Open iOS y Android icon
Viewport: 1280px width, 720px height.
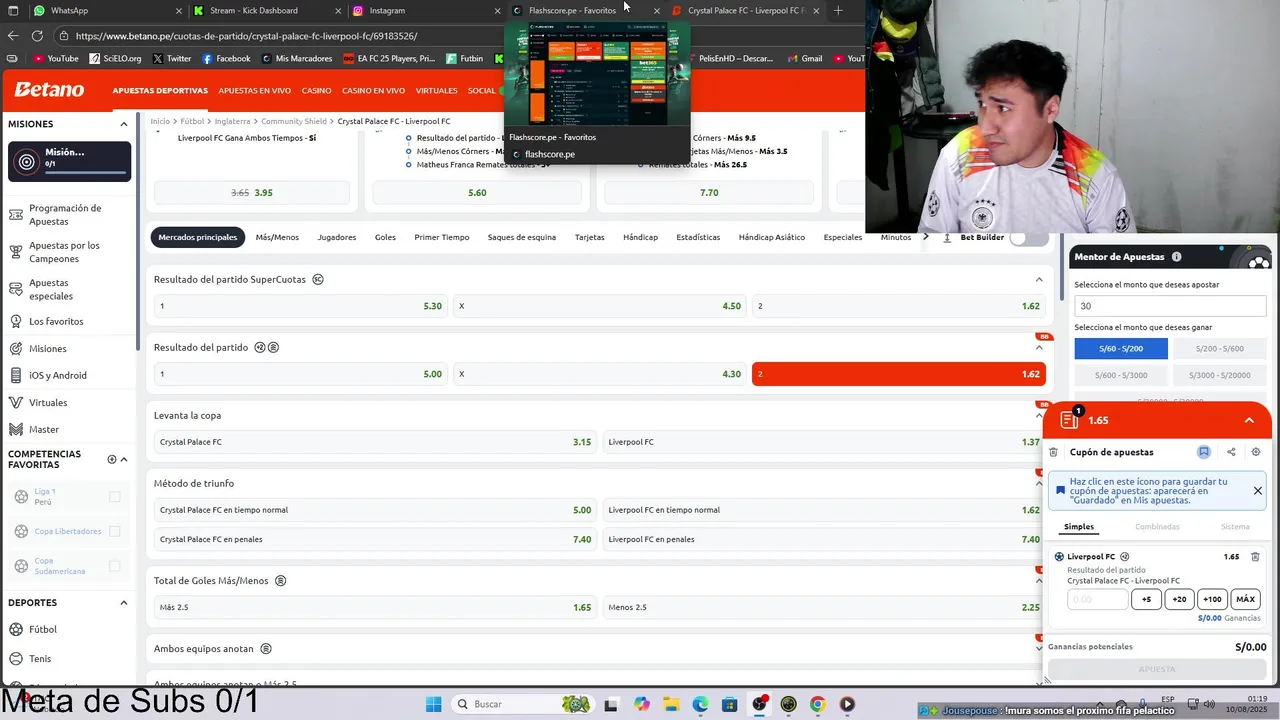16,375
